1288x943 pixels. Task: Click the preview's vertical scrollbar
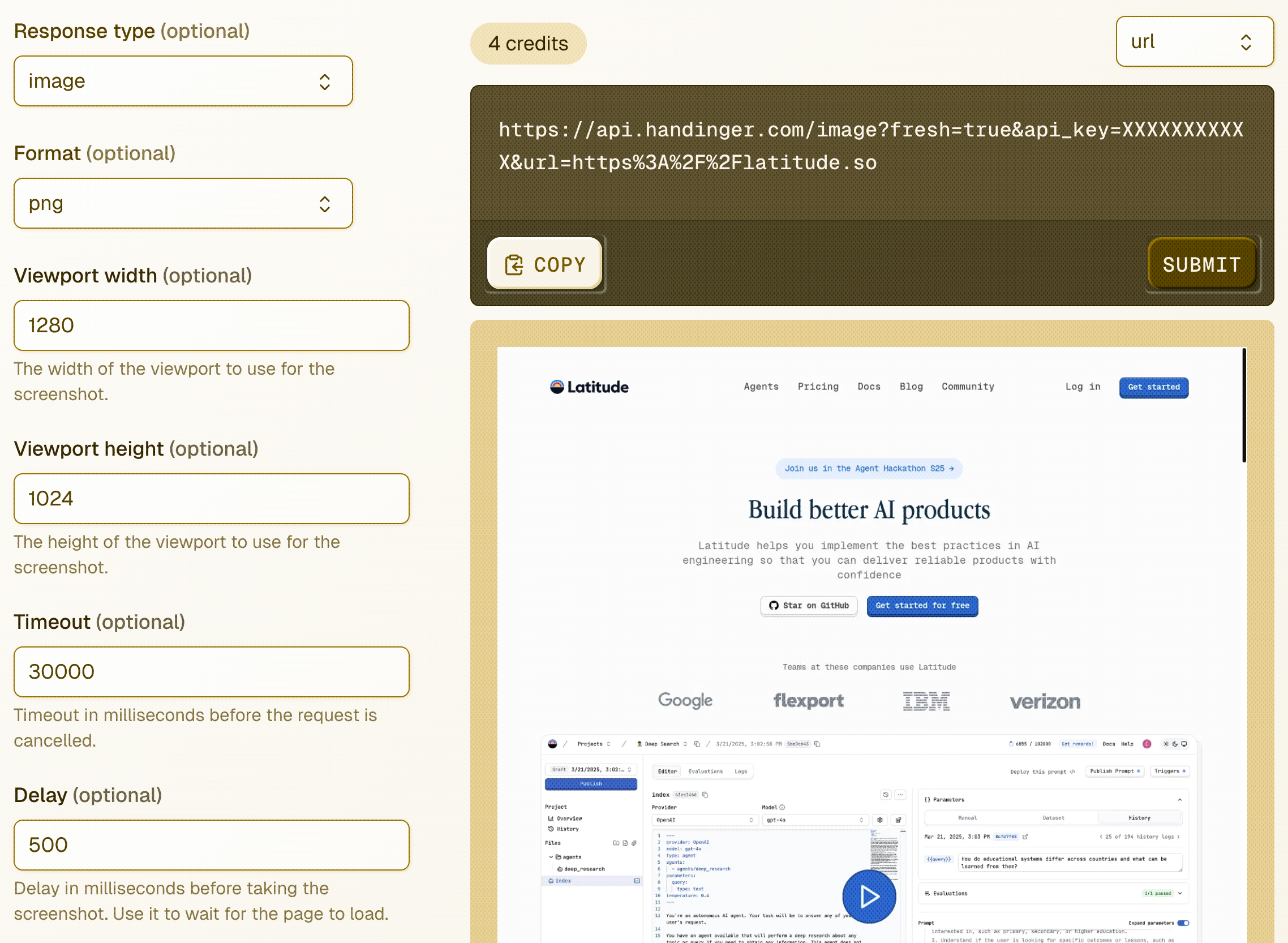tap(1244, 405)
